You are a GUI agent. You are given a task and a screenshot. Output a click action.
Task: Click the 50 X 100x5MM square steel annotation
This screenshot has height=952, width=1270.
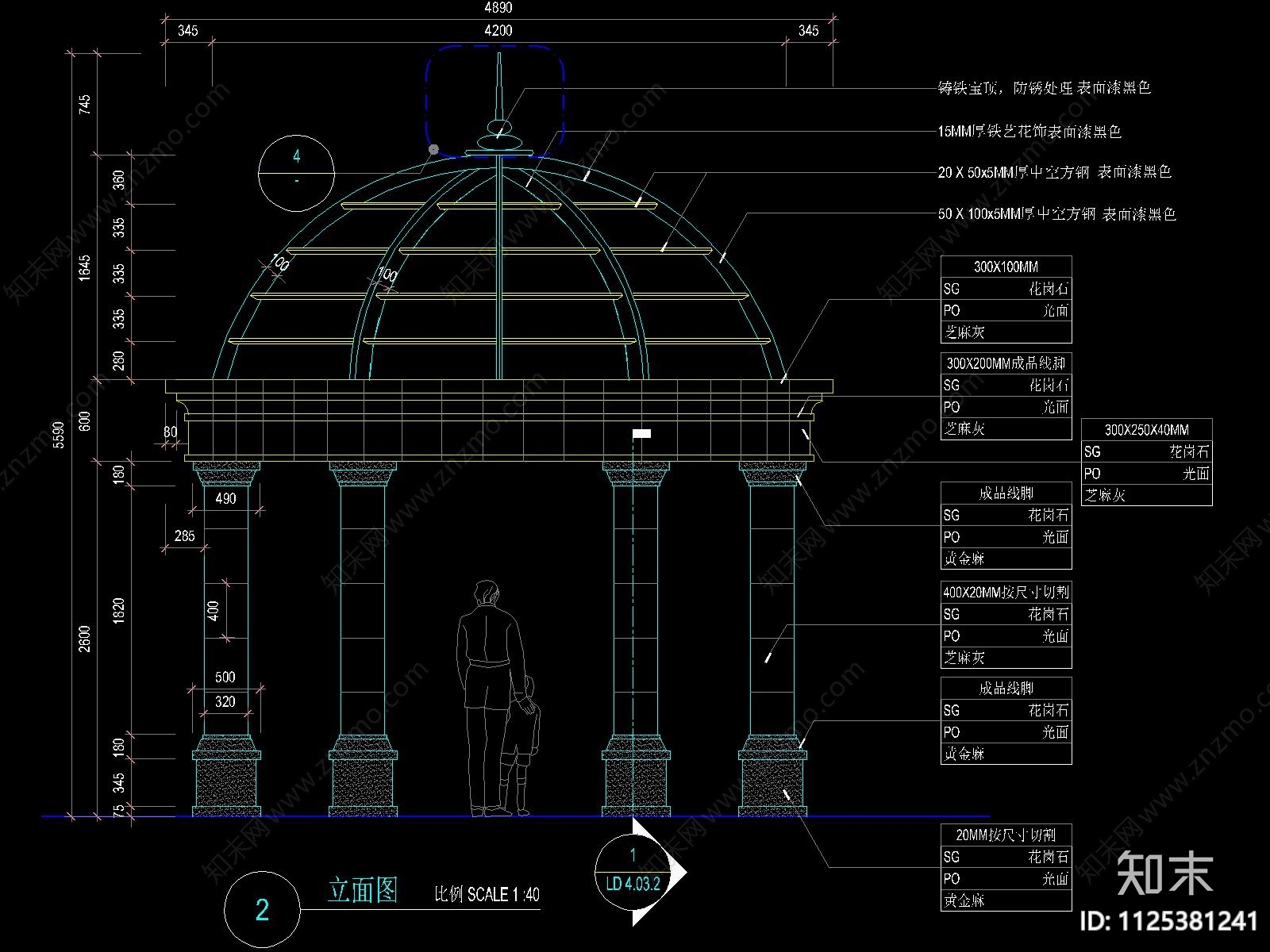pyautogui.click(x=1056, y=214)
